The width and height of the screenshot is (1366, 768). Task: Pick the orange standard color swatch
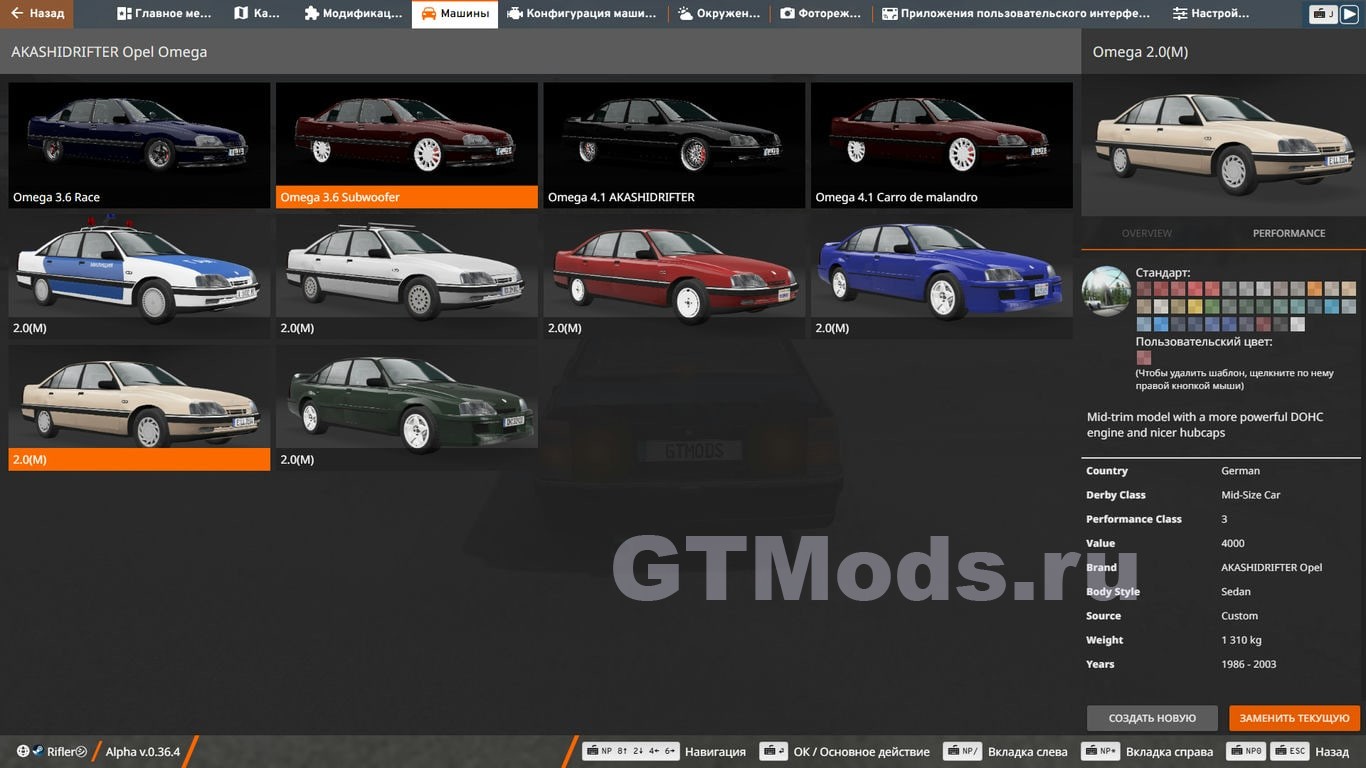1315,289
